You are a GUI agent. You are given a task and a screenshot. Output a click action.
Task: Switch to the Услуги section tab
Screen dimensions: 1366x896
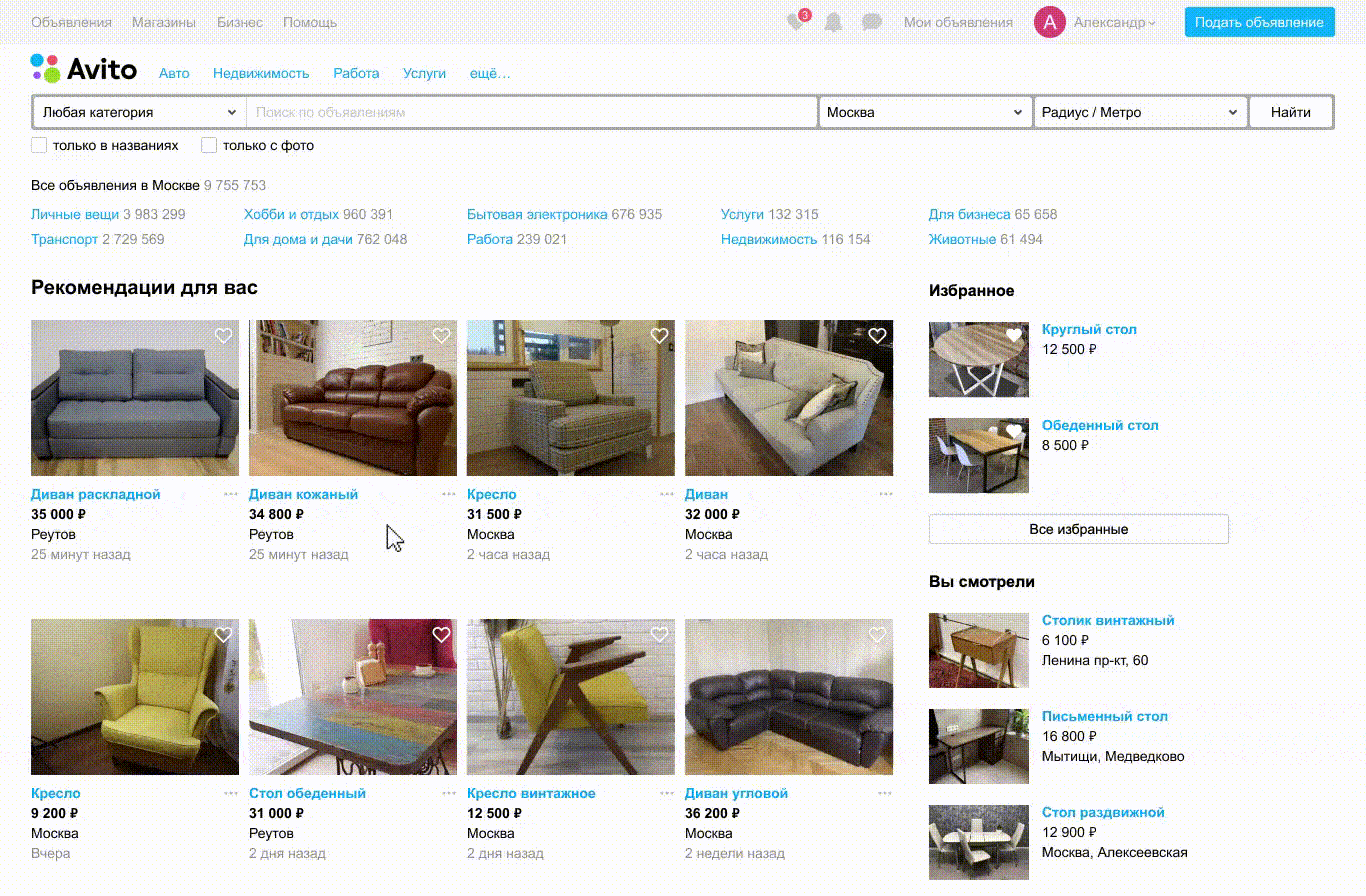click(424, 73)
